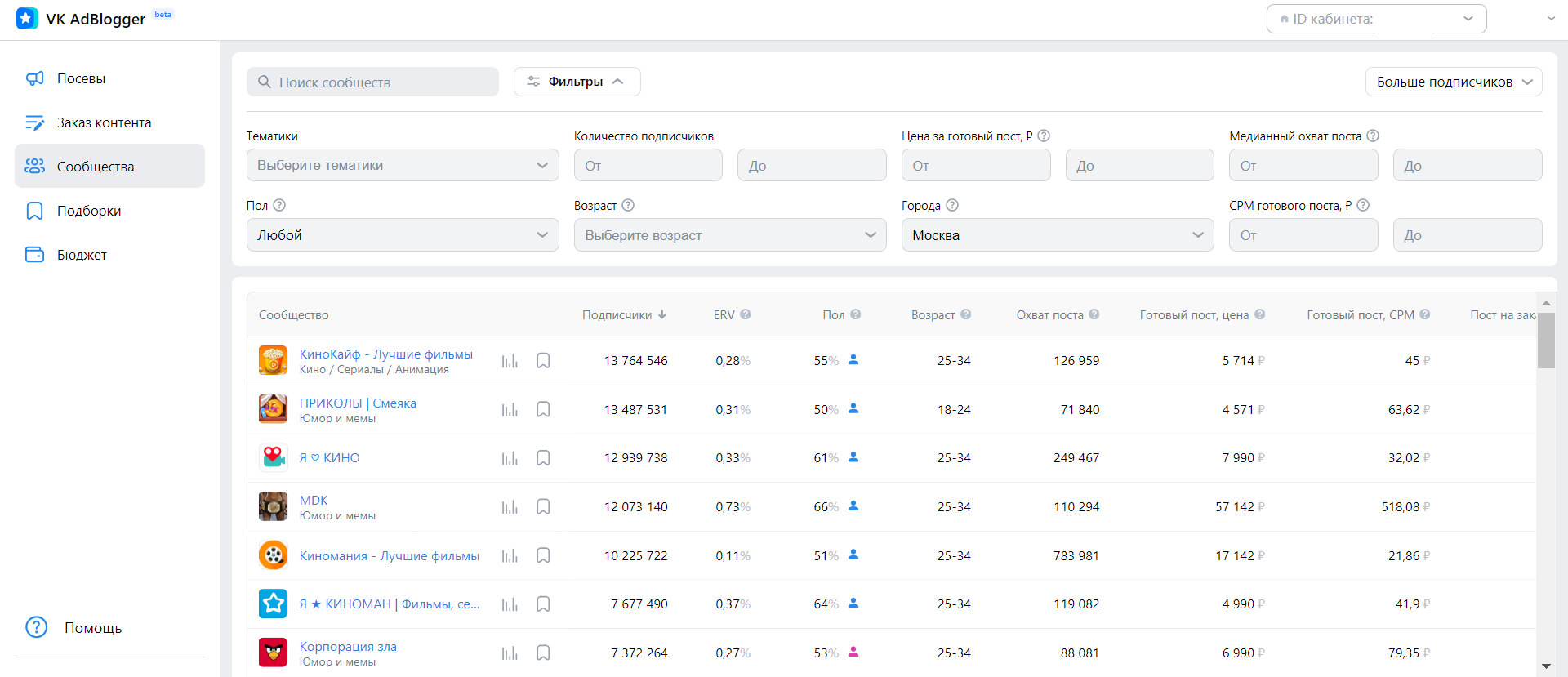Click the КиноКайф community avatar
The width and height of the screenshot is (1568, 677).
pos(274,360)
